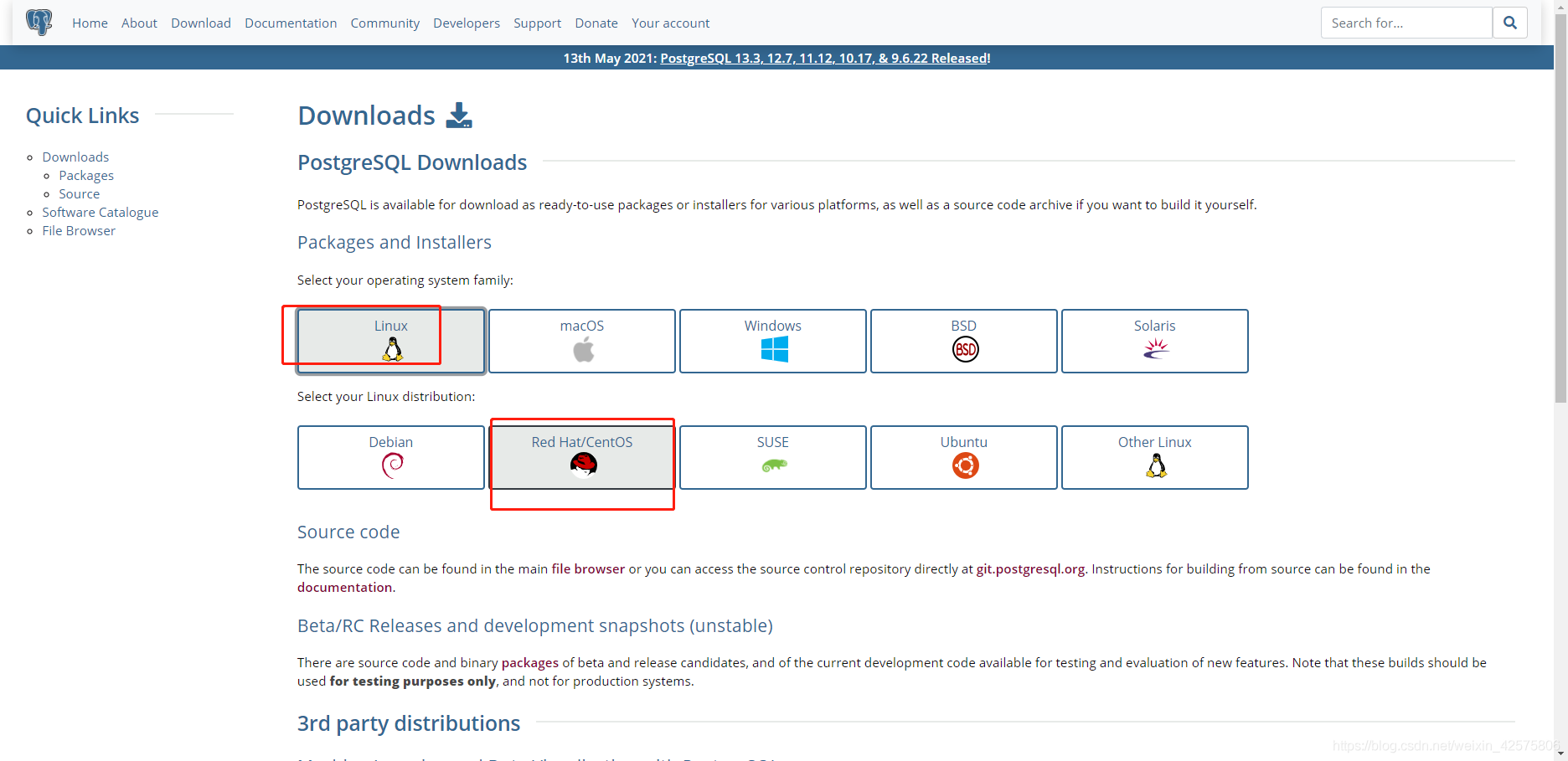Viewport: 1568px width, 761px height.
Task: Choose the Ubuntu distribution label
Action: coord(964,442)
